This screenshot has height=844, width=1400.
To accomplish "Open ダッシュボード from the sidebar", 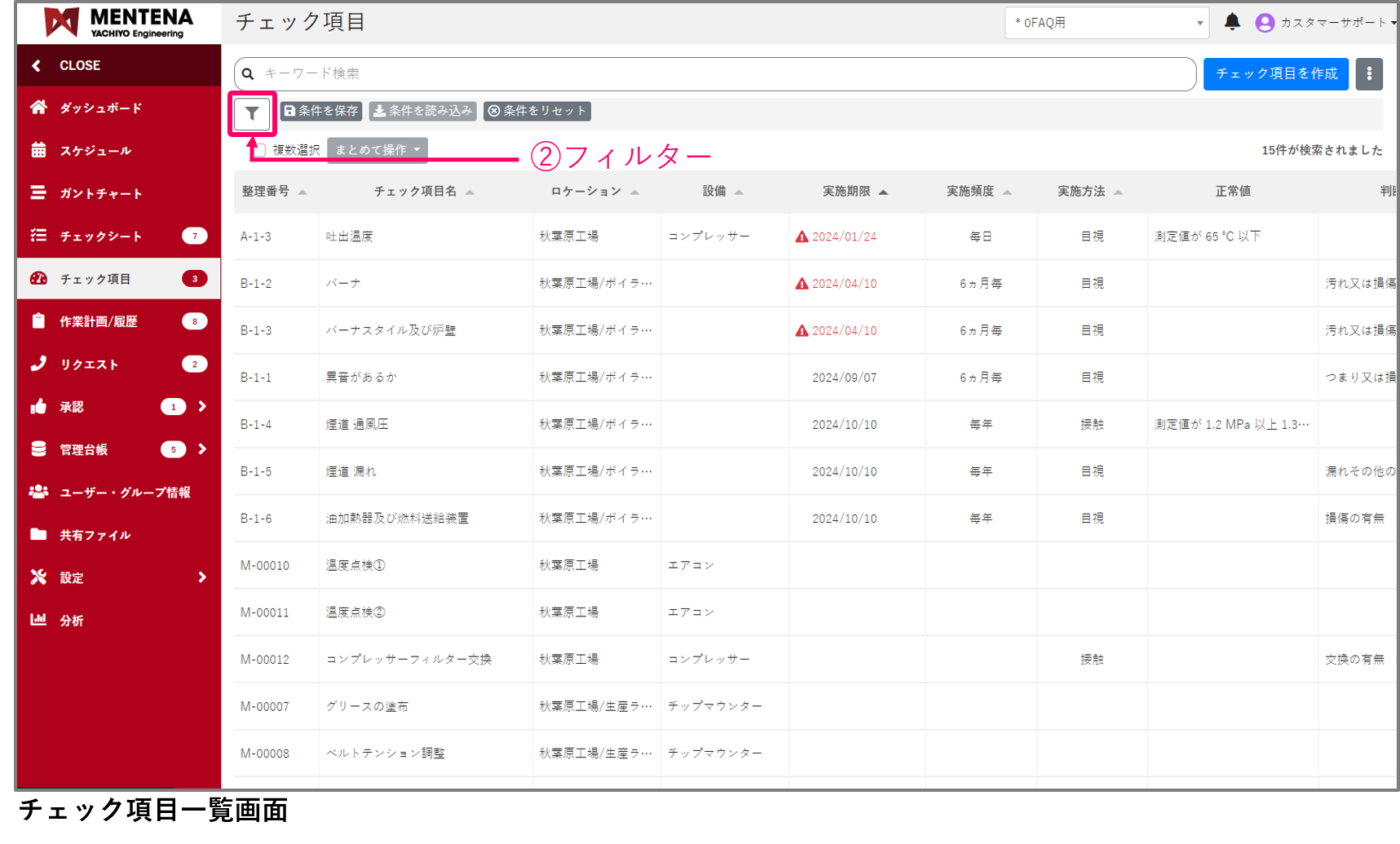I will click(x=100, y=108).
